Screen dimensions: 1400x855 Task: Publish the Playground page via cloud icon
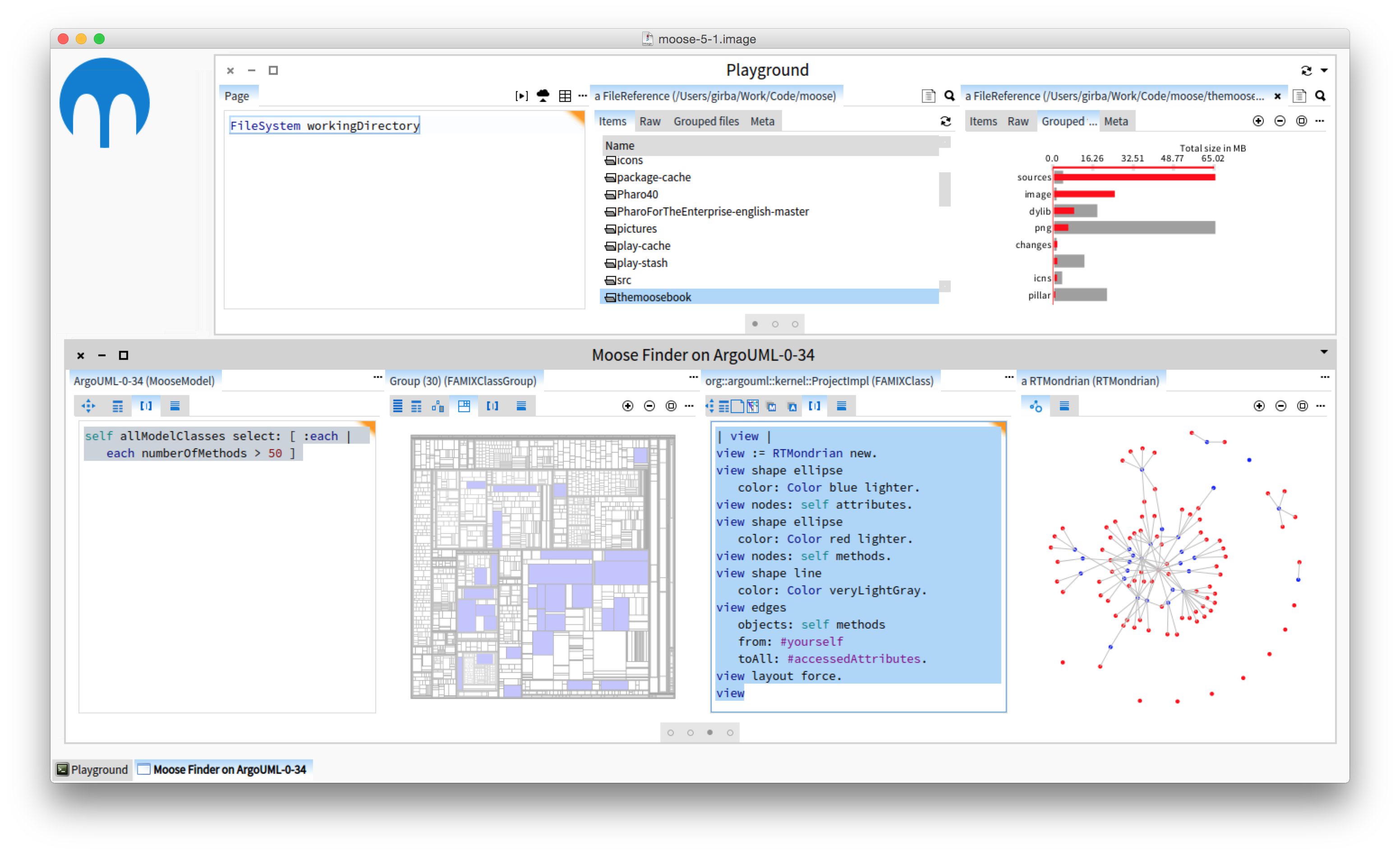pos(543,96)
